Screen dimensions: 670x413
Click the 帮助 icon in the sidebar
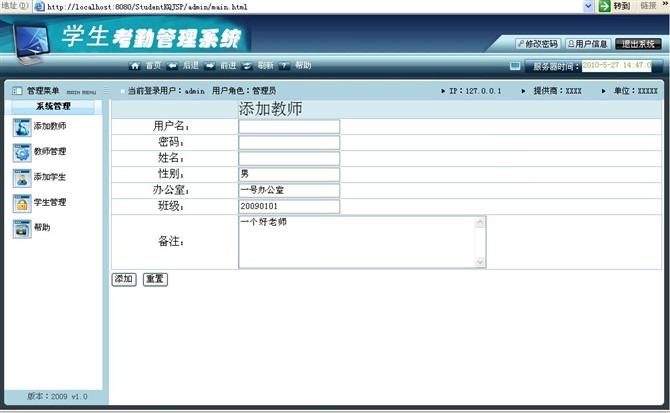coord(22,228)
